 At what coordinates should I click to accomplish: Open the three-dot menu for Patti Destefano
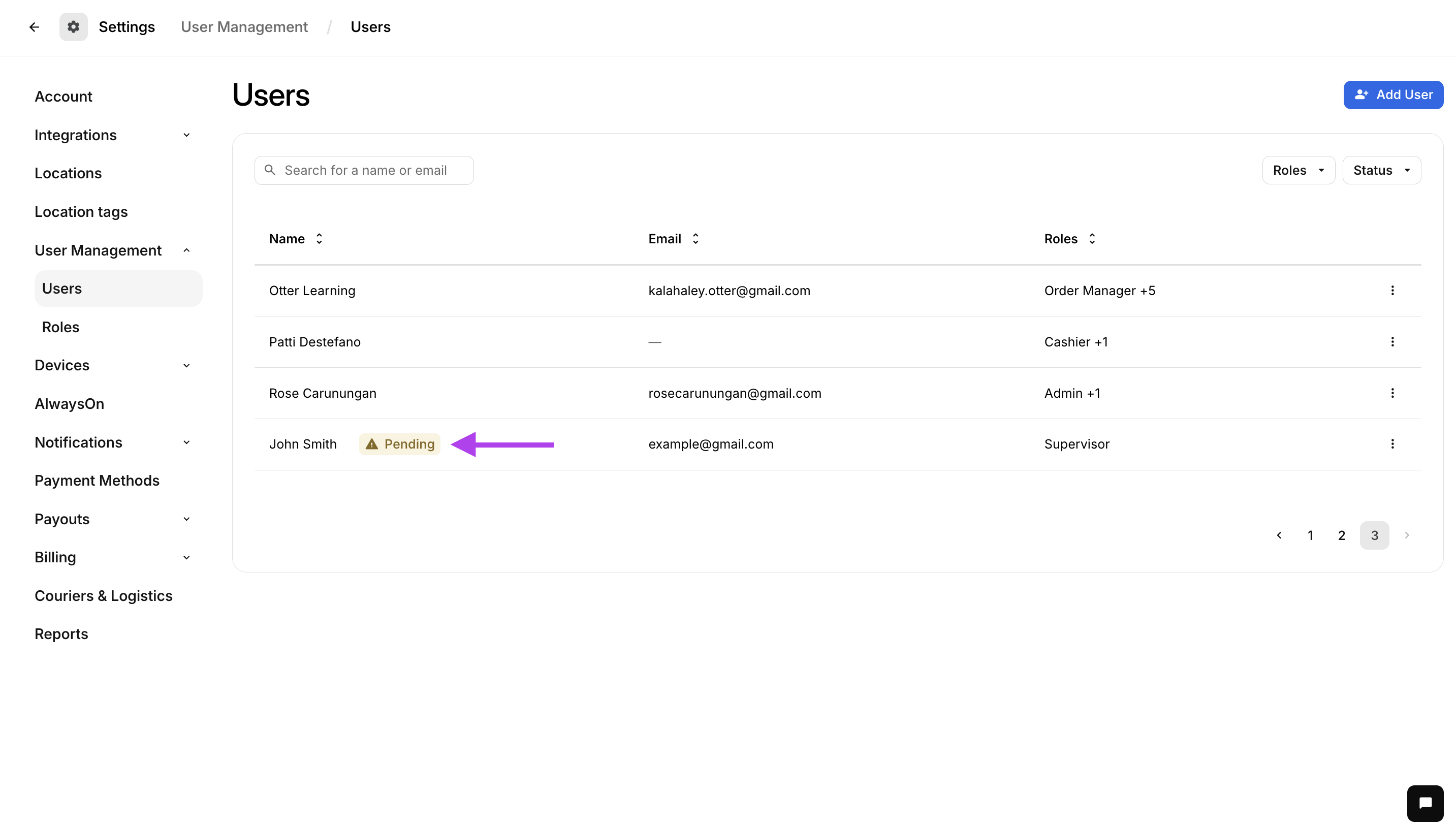(x=1392, y=341)
